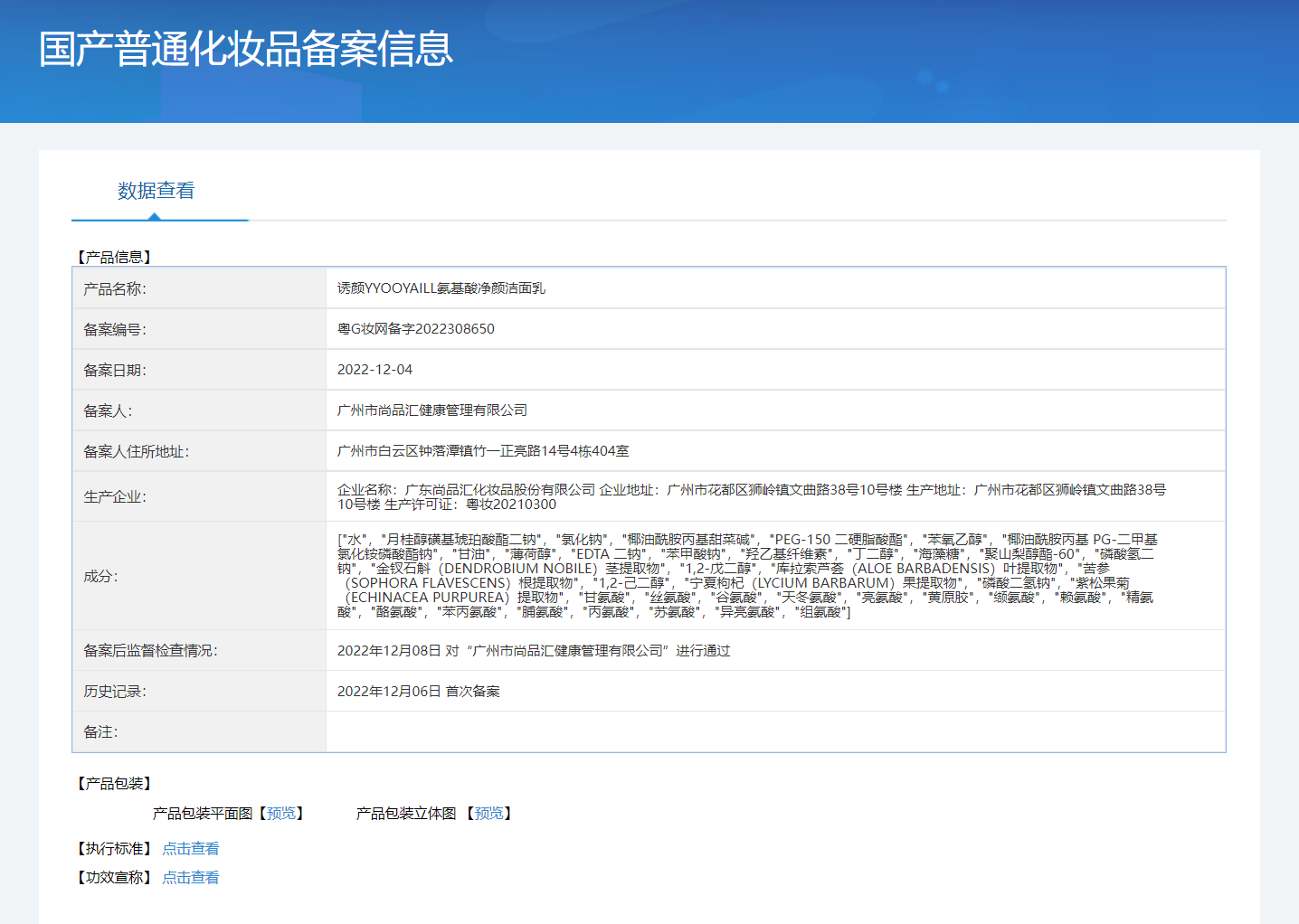The height and width of the screenshot is (924, 1299).
Task: Click the 生产企业 value text
Action: pyautogui.click(x=752, y=497)
